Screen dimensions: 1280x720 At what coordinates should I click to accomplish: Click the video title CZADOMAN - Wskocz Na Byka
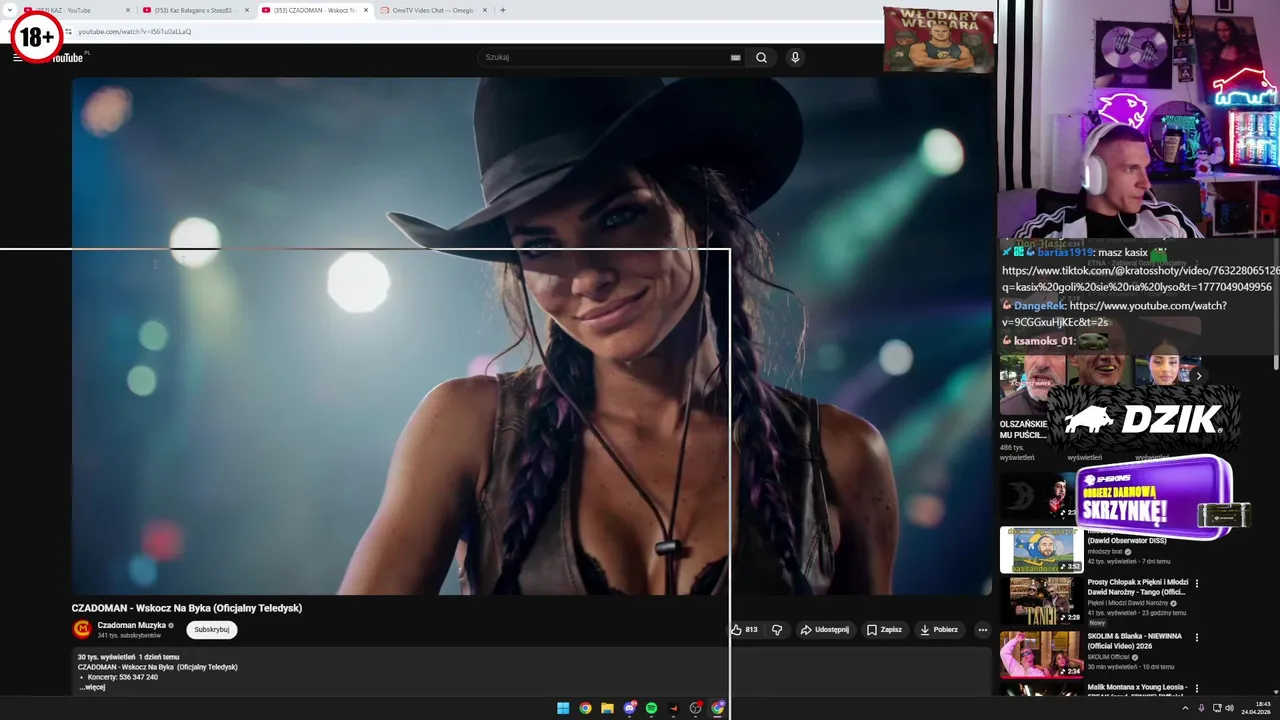tap(186, 608)
